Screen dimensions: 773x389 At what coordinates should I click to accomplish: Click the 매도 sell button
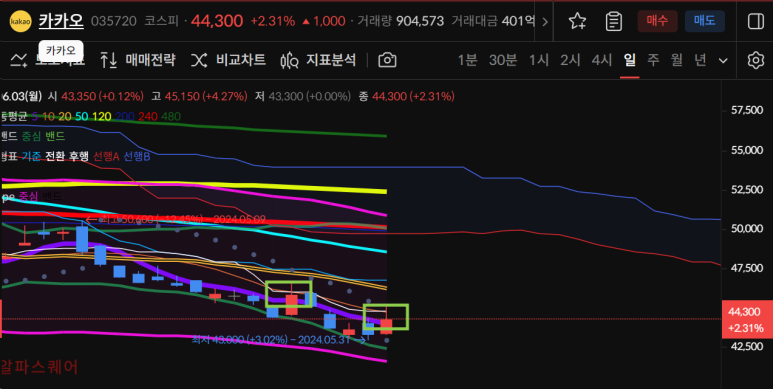[704, 21]
